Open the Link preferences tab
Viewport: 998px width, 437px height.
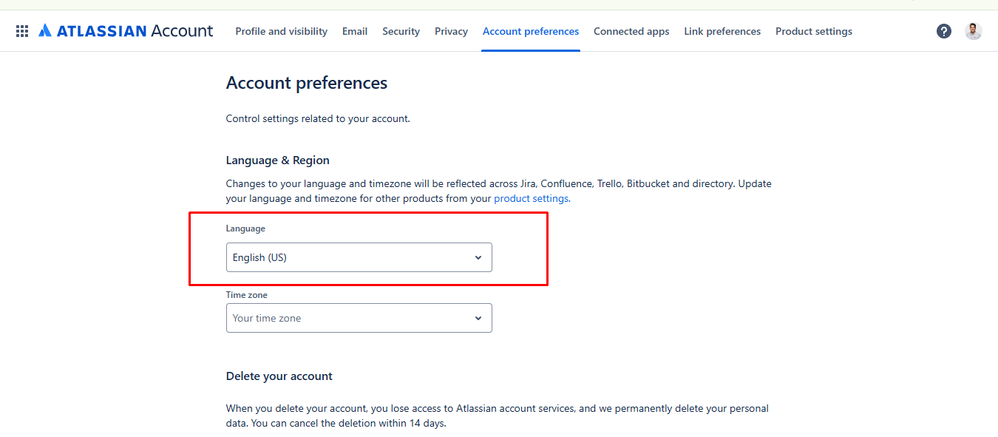pyautogui.click(x=722, y=31)
